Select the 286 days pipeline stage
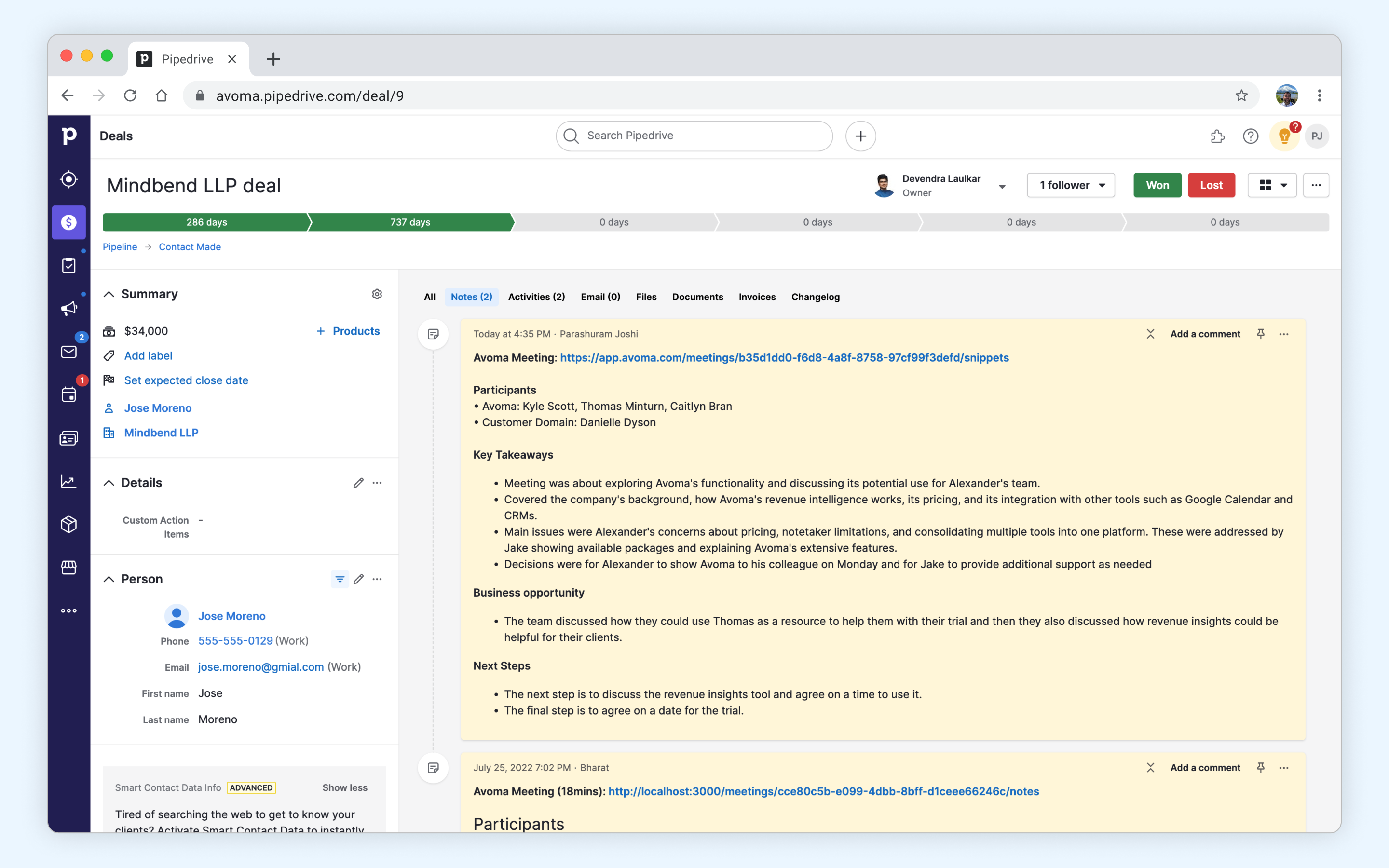Screen dimensions: 1389x868 [206, 222]
